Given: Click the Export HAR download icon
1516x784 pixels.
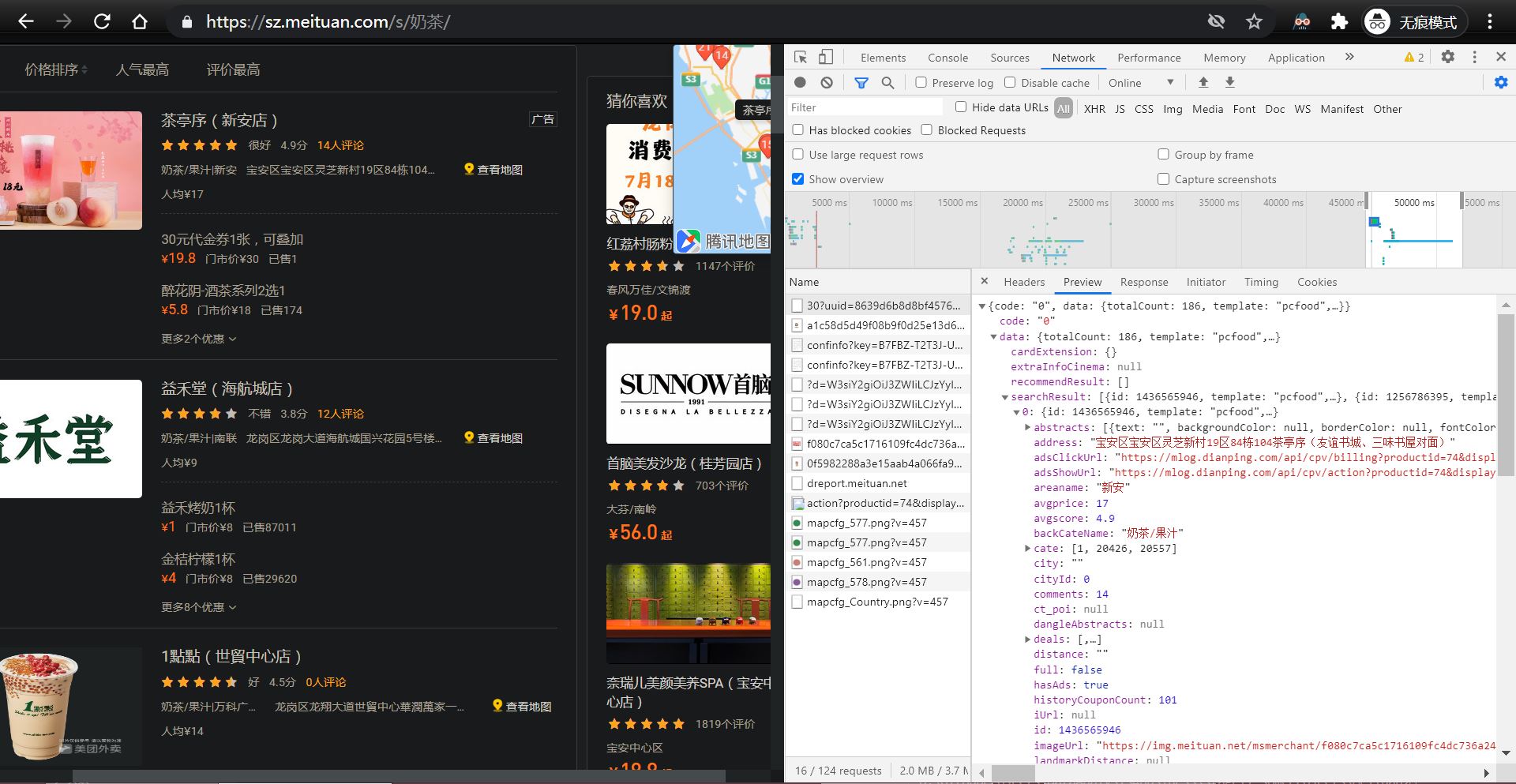Looking at the screenshot, I should 1229,82.
